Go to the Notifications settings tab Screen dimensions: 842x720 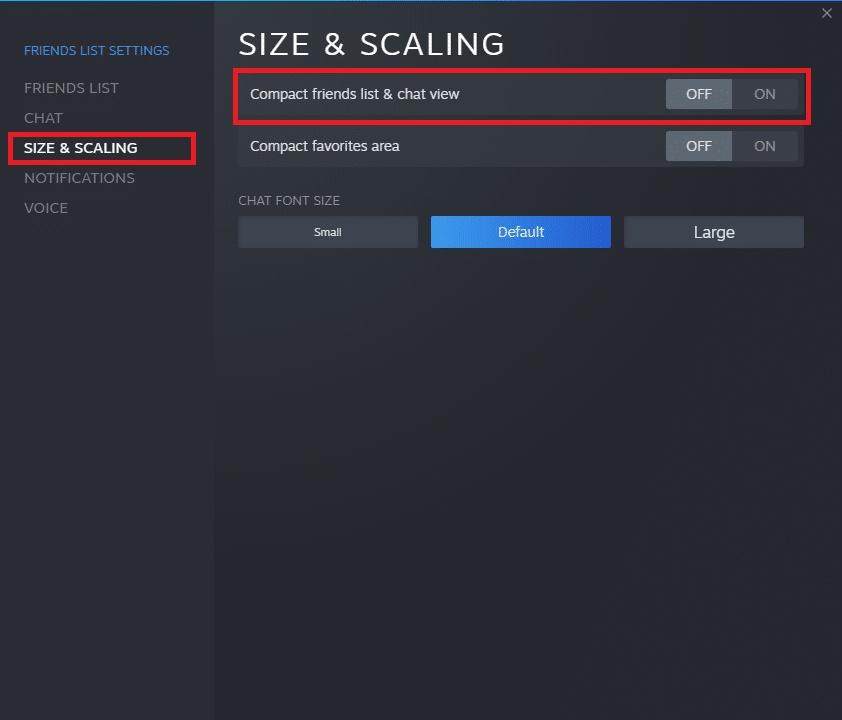tap(79, 178)
